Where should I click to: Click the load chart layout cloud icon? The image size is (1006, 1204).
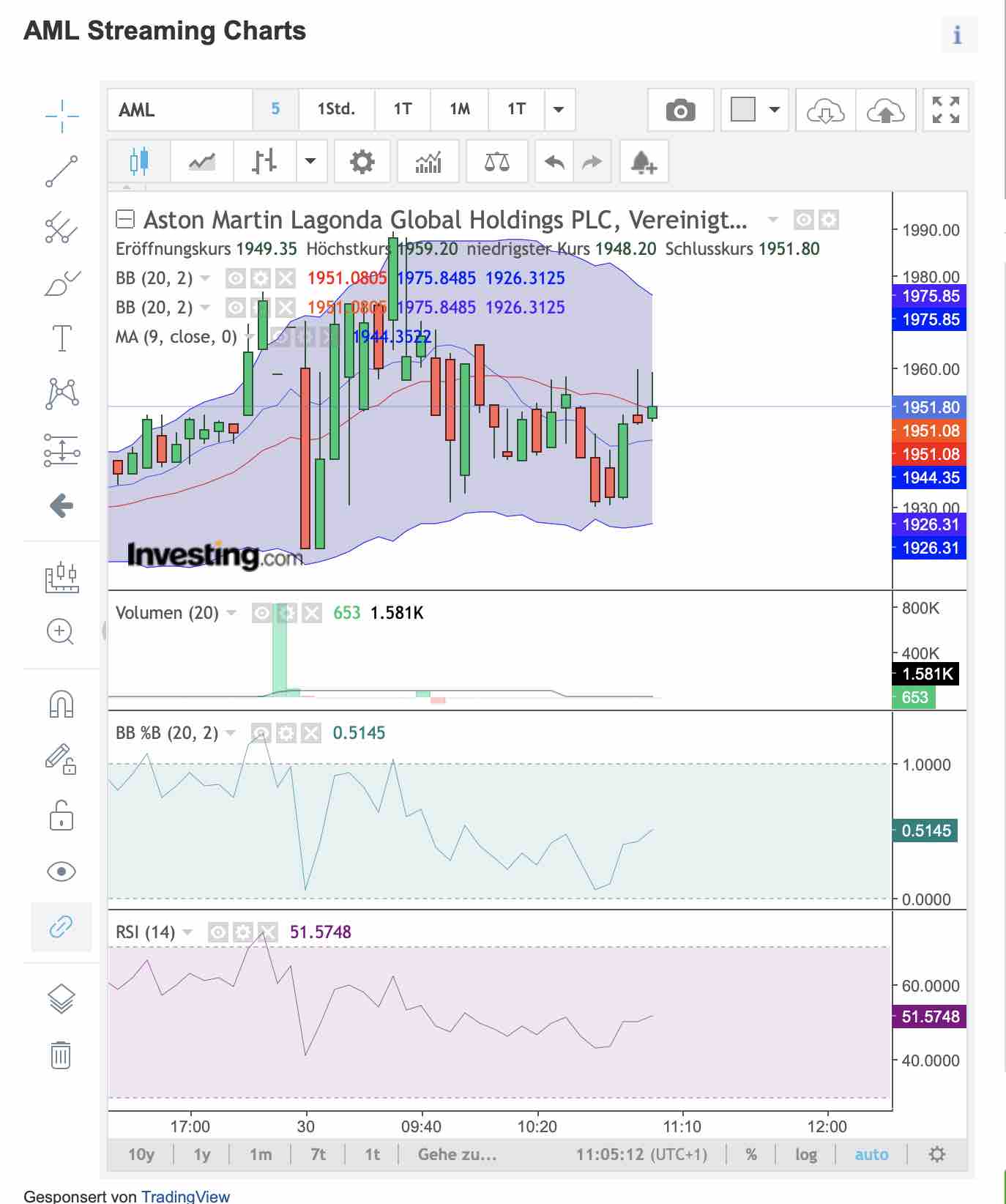point(825,111)
